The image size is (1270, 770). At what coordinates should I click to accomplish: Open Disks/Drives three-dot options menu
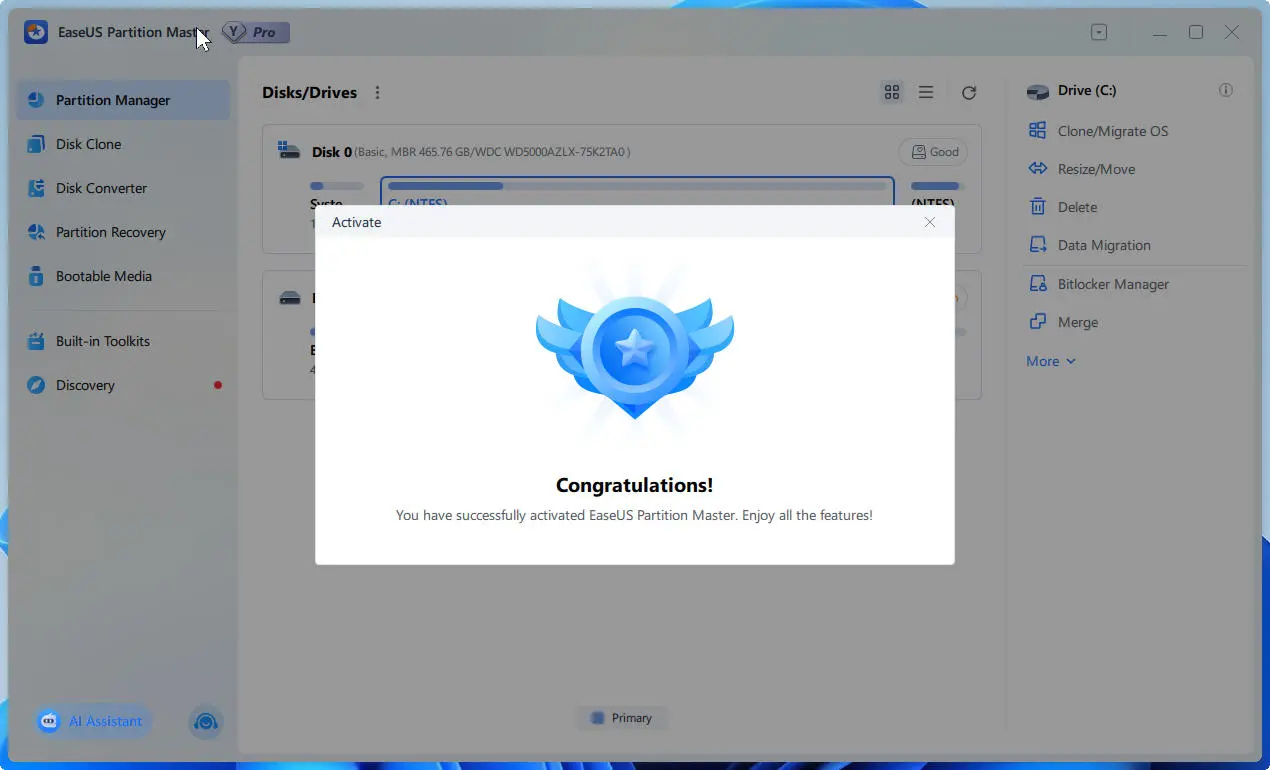[377, 92]
